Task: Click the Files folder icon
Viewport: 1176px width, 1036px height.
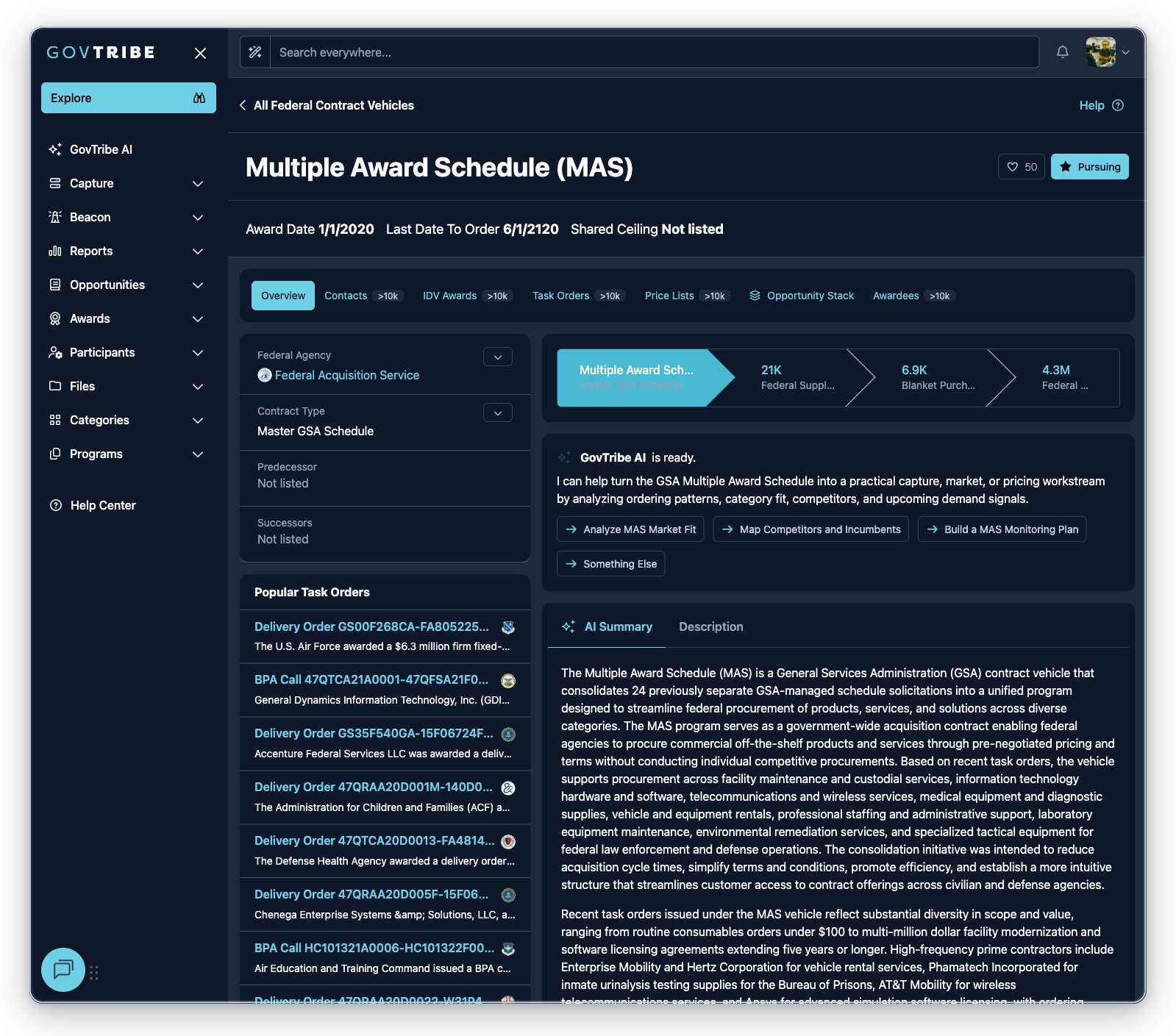Action: coord(55,386)
